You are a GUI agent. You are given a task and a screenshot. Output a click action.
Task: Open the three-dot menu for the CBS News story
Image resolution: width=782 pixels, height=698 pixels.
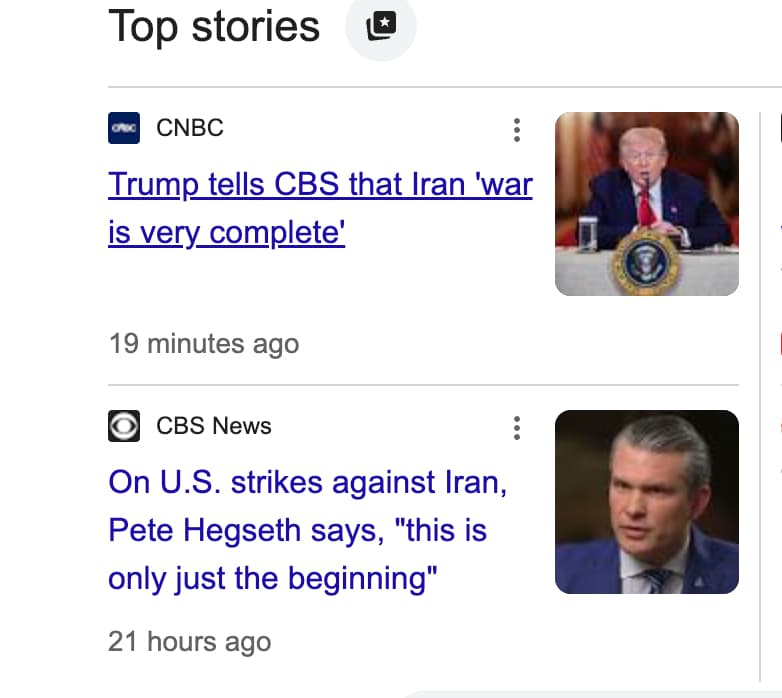tap(516, 428)
